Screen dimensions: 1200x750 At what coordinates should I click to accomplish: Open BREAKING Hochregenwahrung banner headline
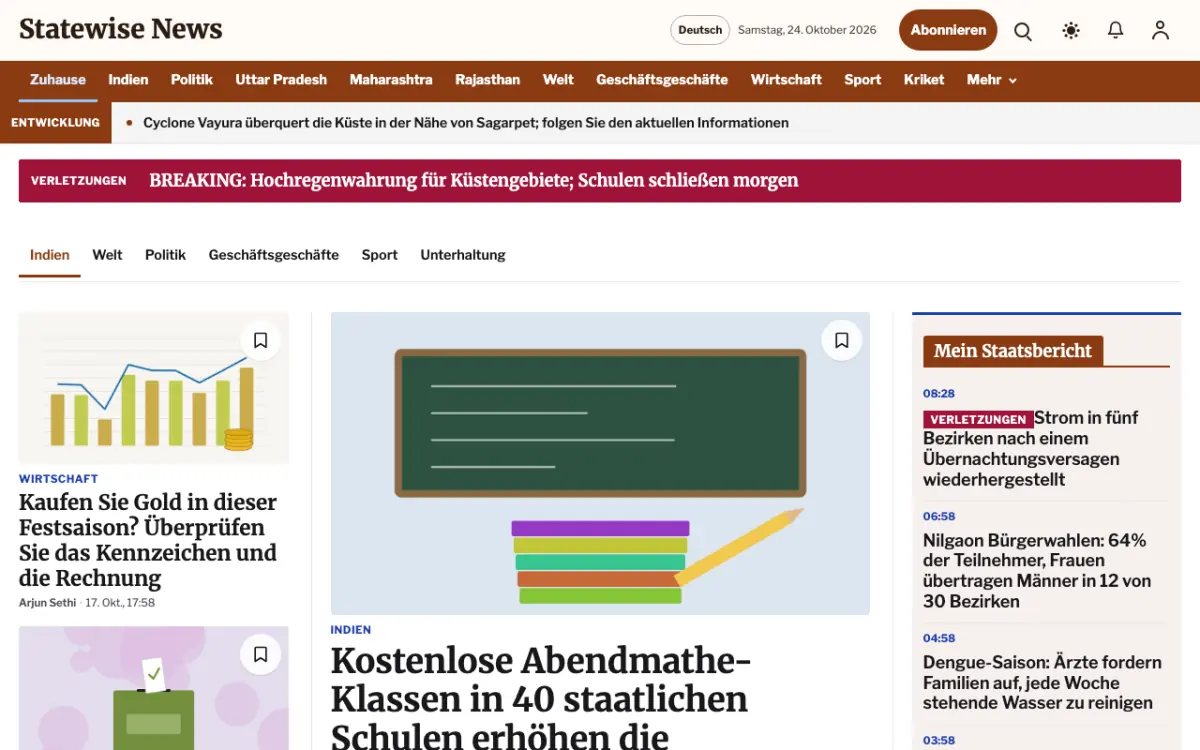tap(474, 181)
